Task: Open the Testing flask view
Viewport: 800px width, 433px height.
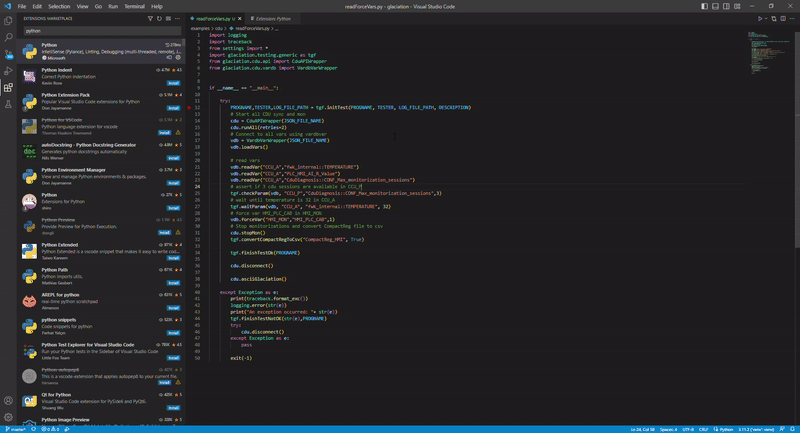Action: click(8, 104)
